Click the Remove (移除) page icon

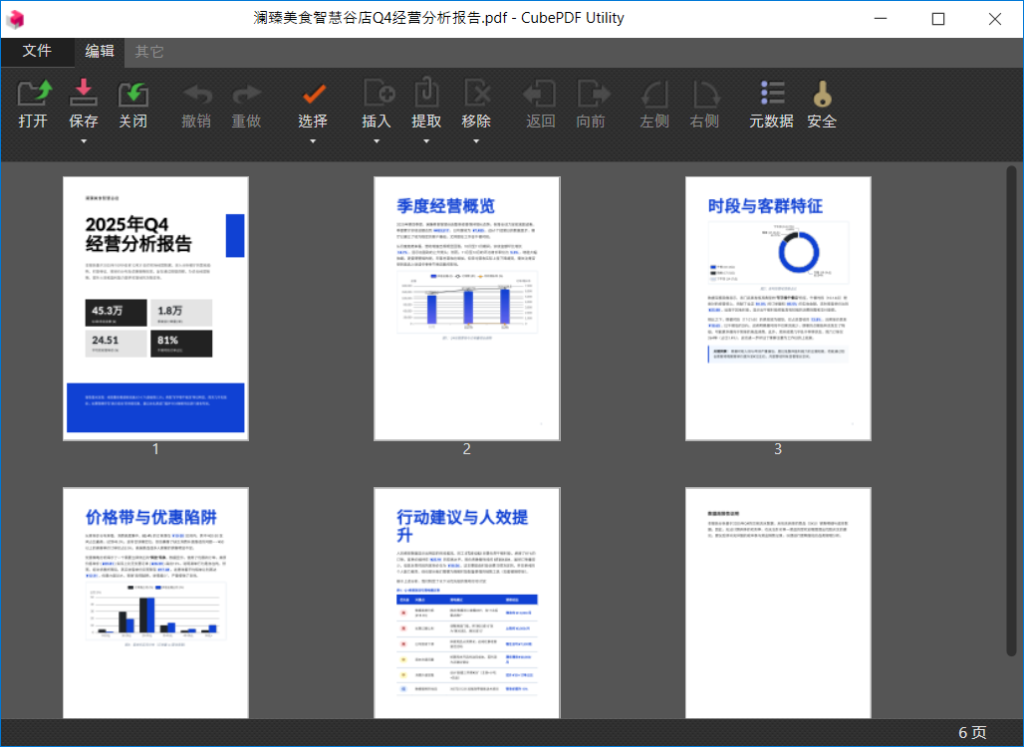(477, 96)
